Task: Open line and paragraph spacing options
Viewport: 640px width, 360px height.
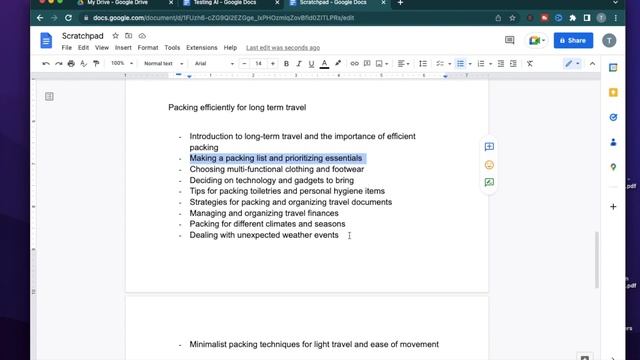Action: (423, 64)
